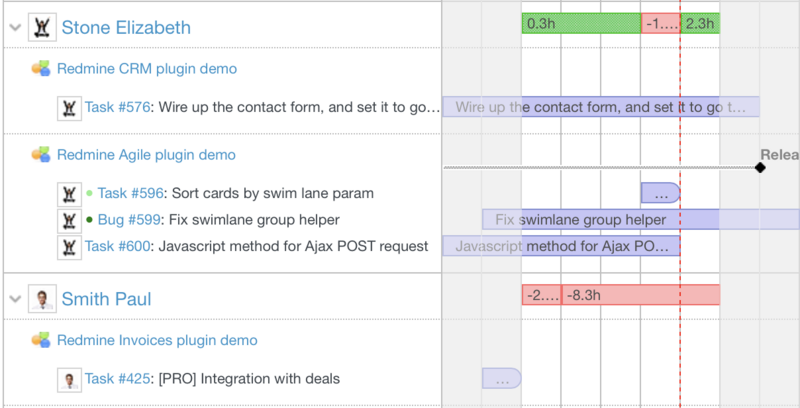Open the Smith Paul user link

(108, 298)
